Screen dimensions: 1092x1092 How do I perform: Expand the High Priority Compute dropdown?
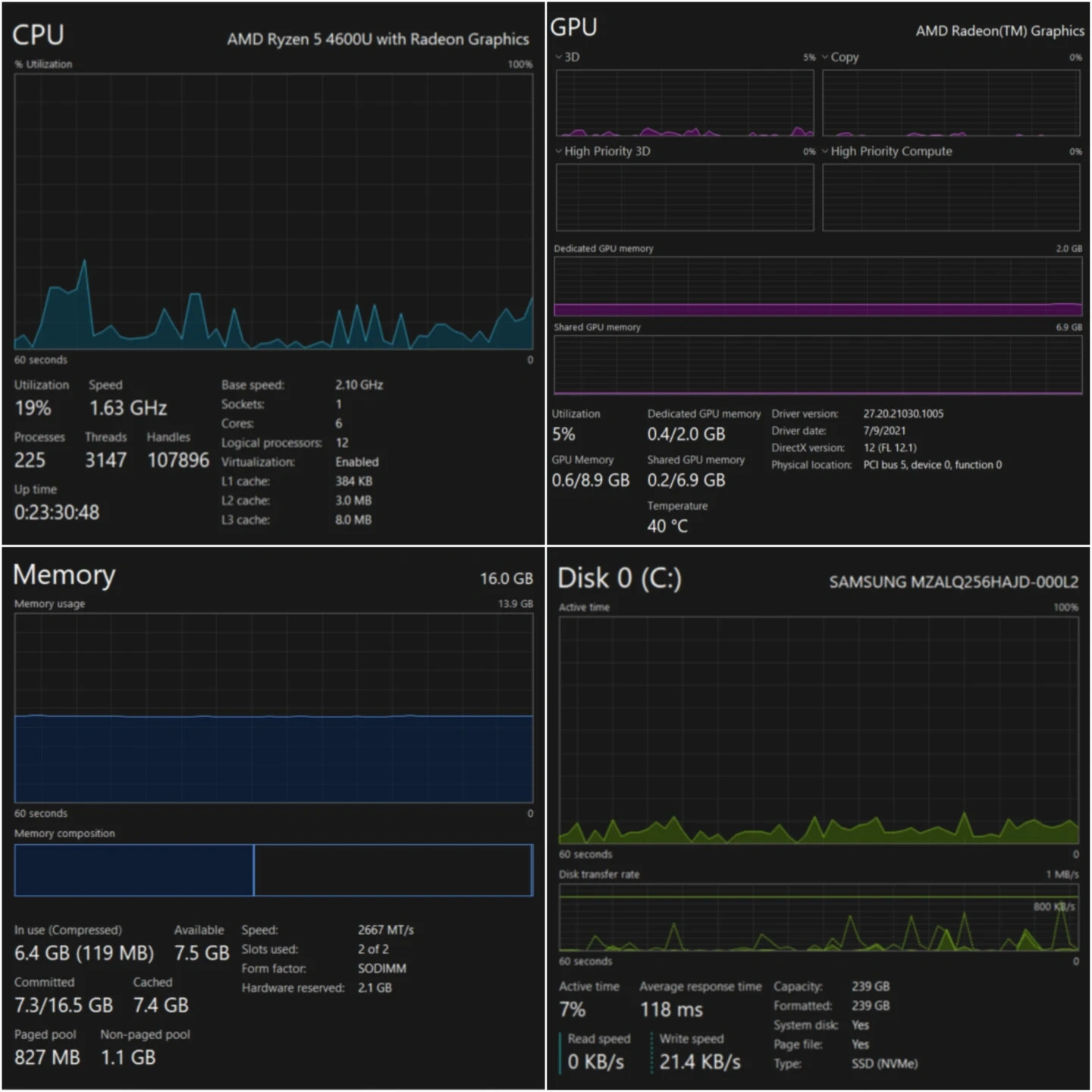[886, 151]
